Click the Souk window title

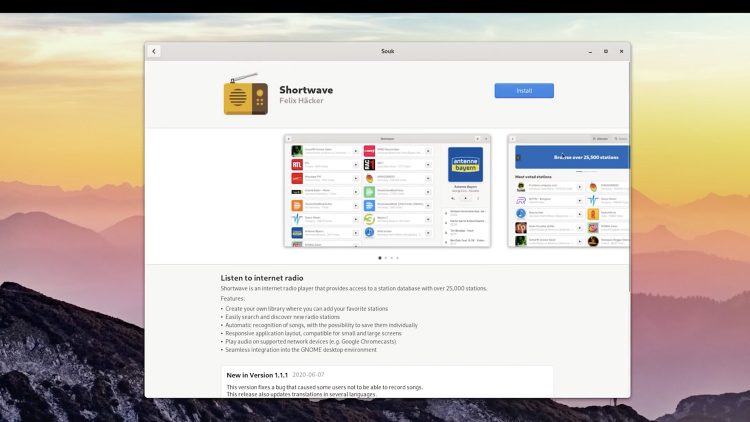(x=387, y=51)
